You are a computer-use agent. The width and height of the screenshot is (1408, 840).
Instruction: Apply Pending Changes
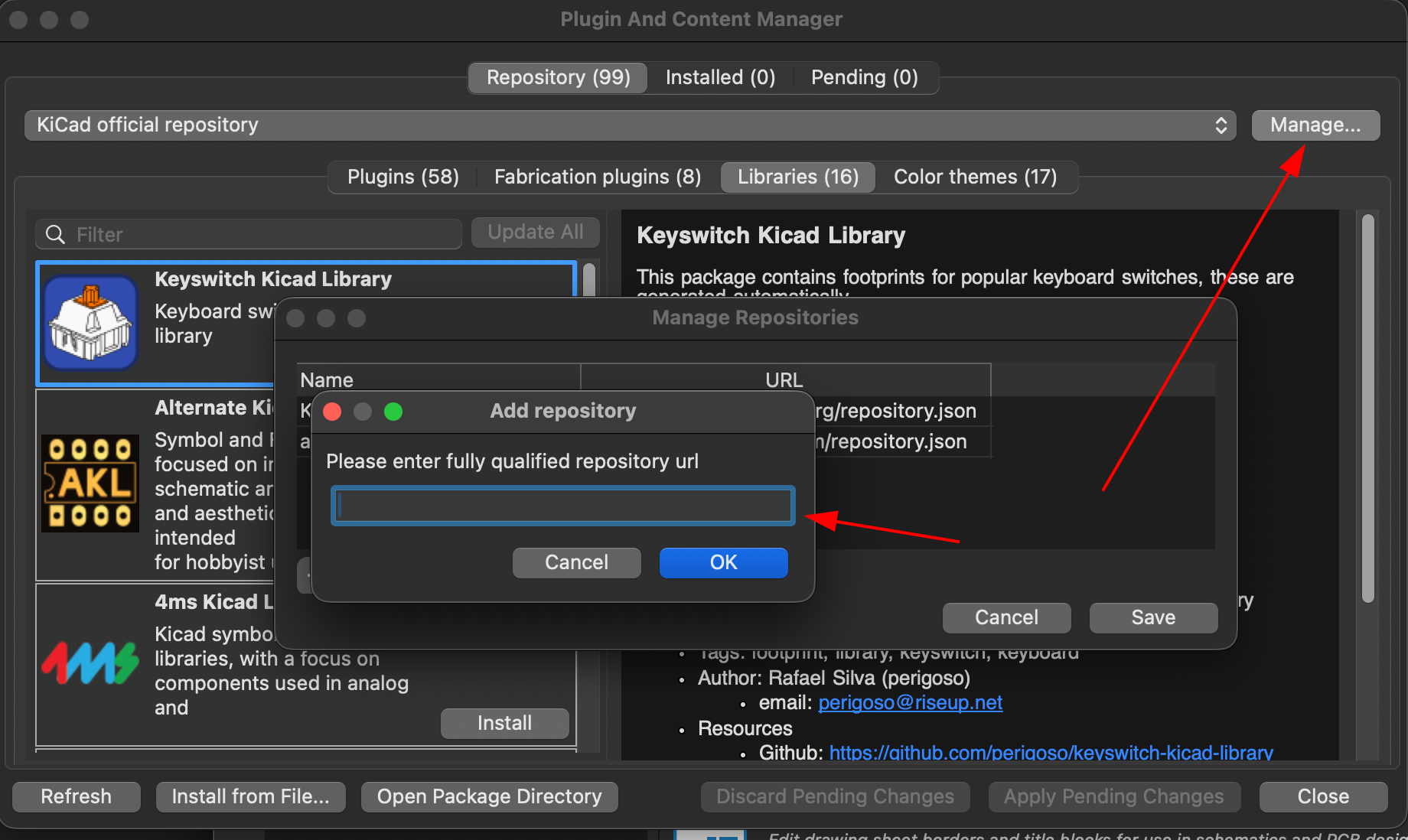coord(1113,796)
